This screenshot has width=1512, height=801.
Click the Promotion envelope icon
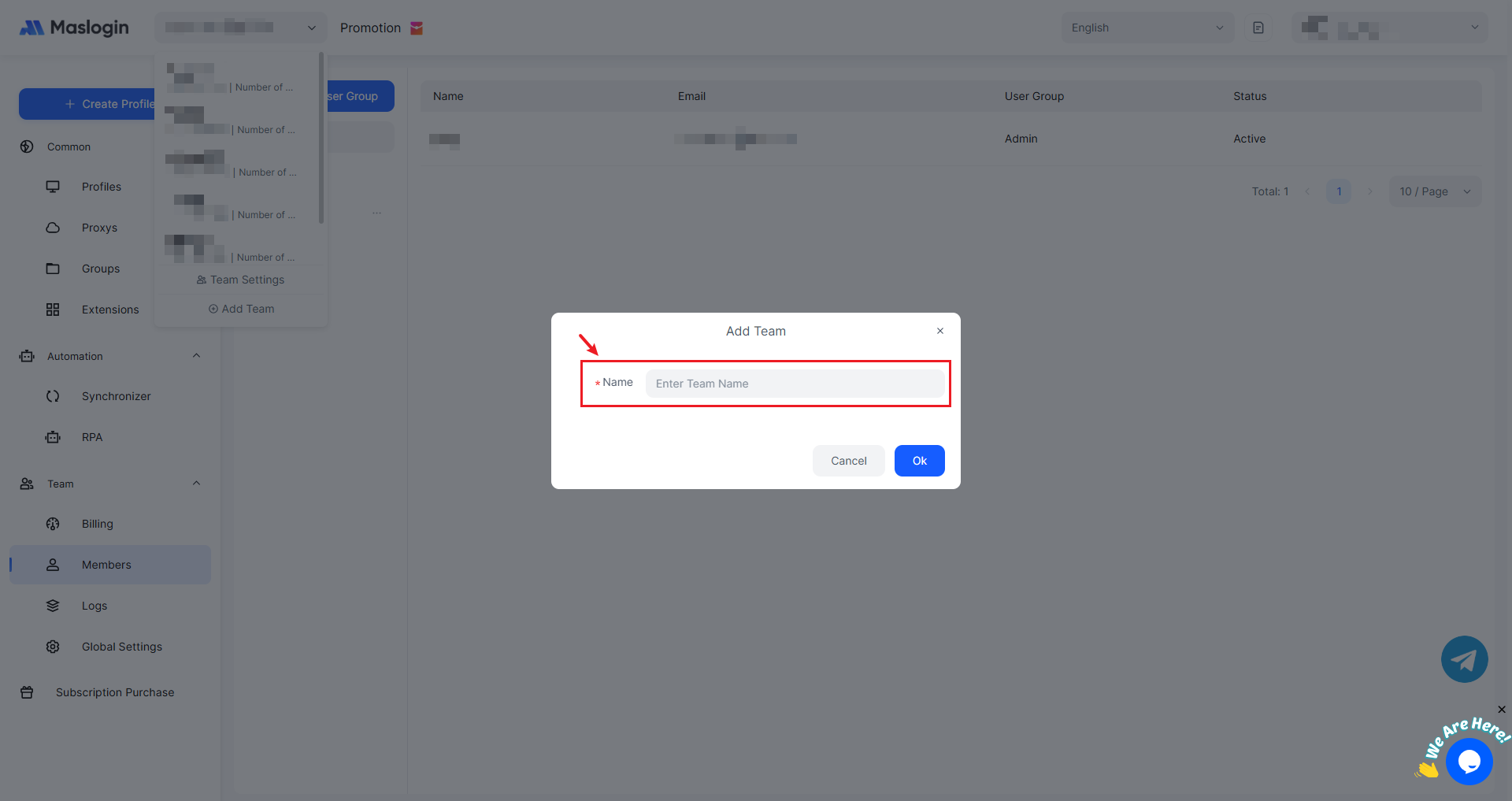click(417, 28)
